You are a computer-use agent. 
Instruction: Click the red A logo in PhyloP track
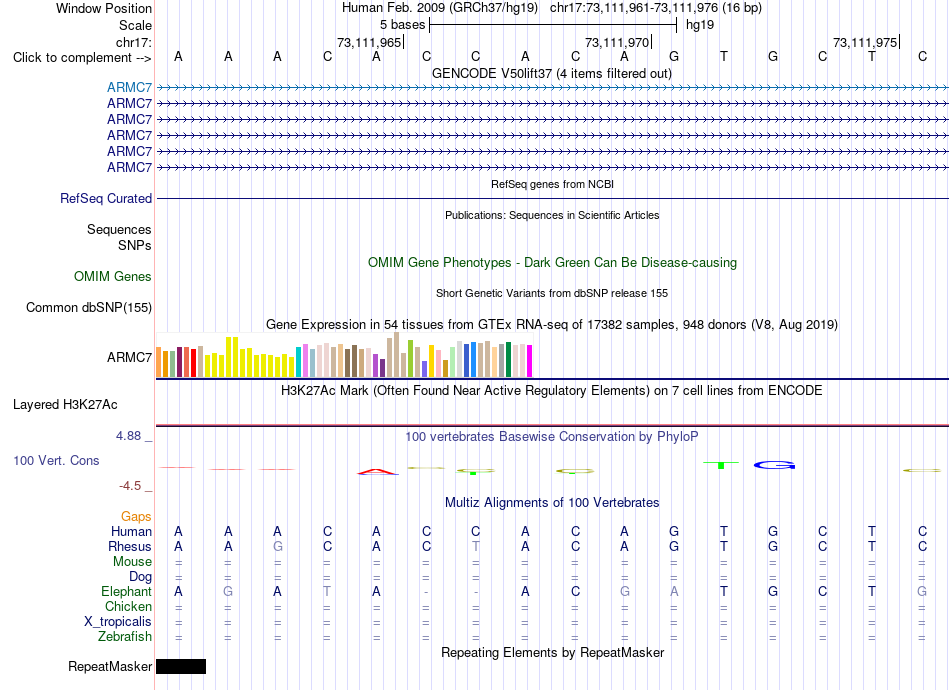(377, 472)
